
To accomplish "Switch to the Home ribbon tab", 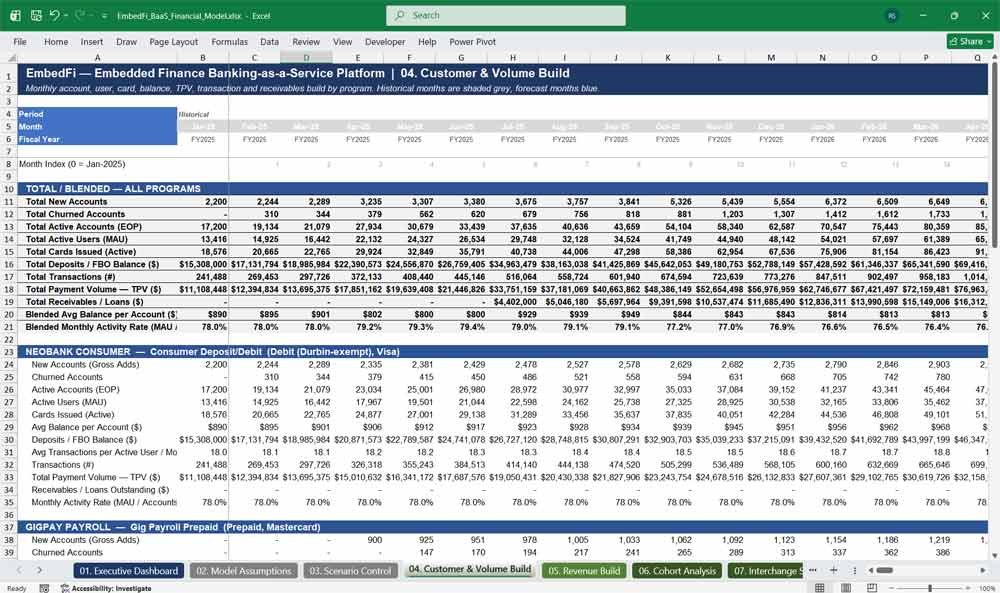I will click(x=56, y=41).
